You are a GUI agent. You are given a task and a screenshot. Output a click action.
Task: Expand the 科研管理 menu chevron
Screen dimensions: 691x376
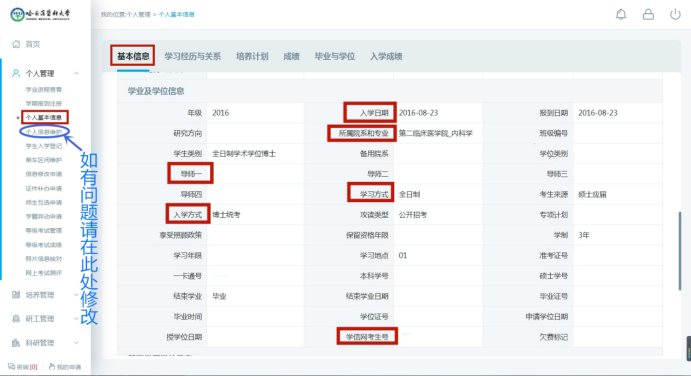(x=76, y=342)
